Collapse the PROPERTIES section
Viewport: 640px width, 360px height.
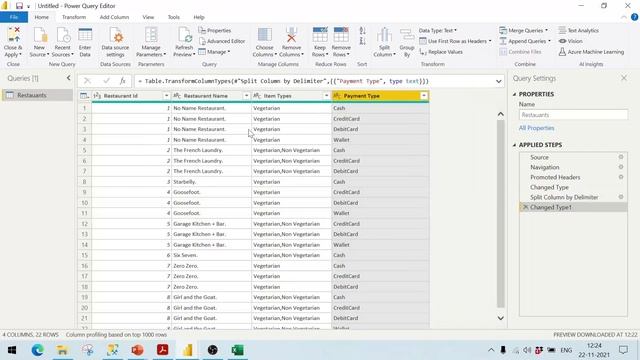click(x=514, y=94)
